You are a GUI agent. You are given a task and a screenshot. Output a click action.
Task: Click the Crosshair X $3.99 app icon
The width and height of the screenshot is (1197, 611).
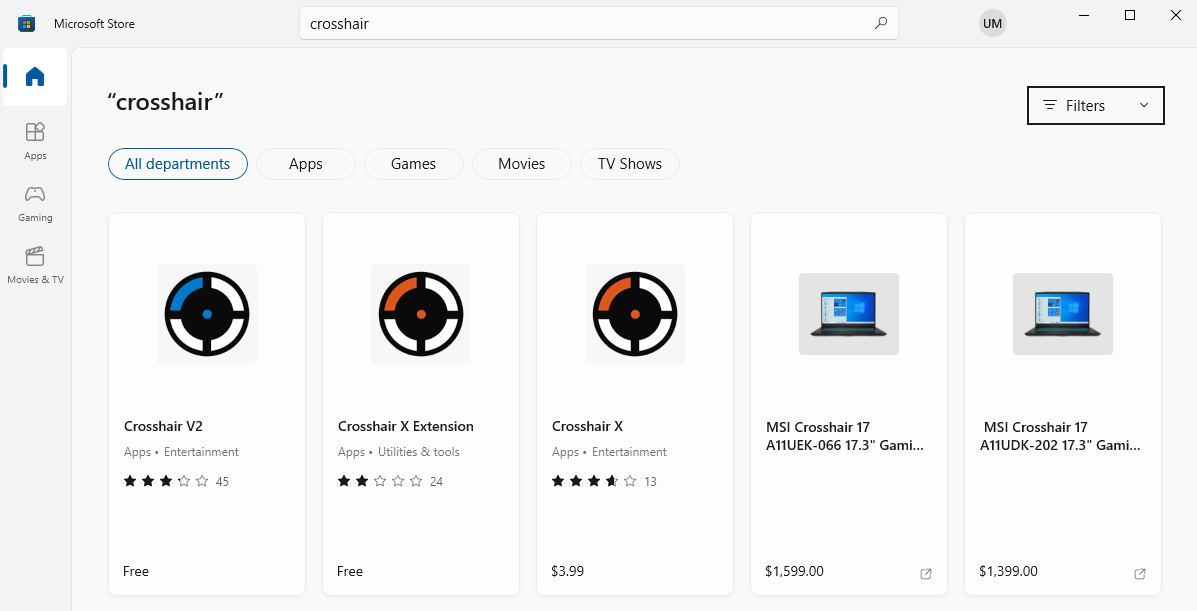click(635, 313)
